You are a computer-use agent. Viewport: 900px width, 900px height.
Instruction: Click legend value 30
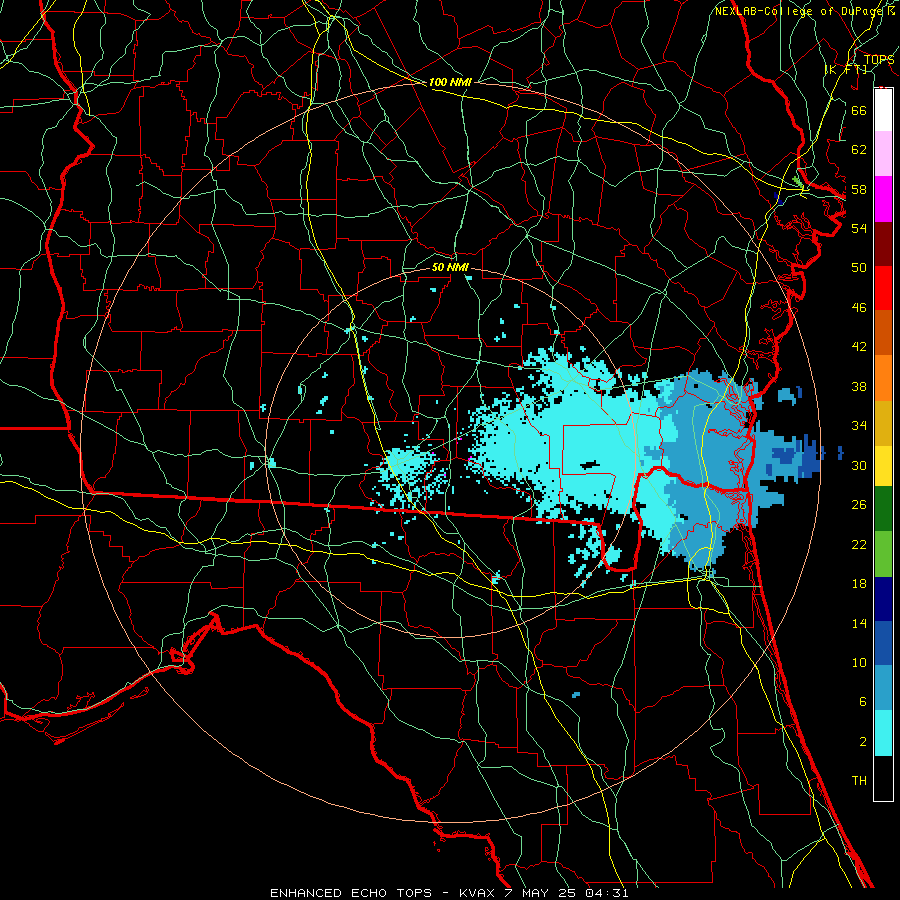click(859, 465)
